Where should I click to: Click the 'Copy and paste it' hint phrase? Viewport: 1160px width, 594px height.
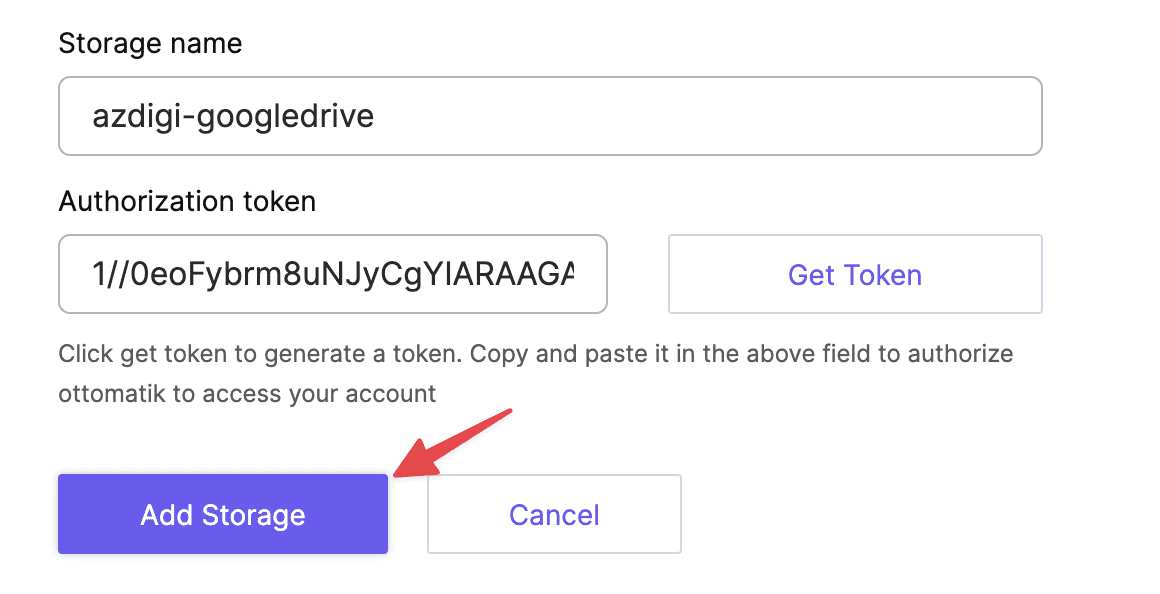tap(570, 354)
